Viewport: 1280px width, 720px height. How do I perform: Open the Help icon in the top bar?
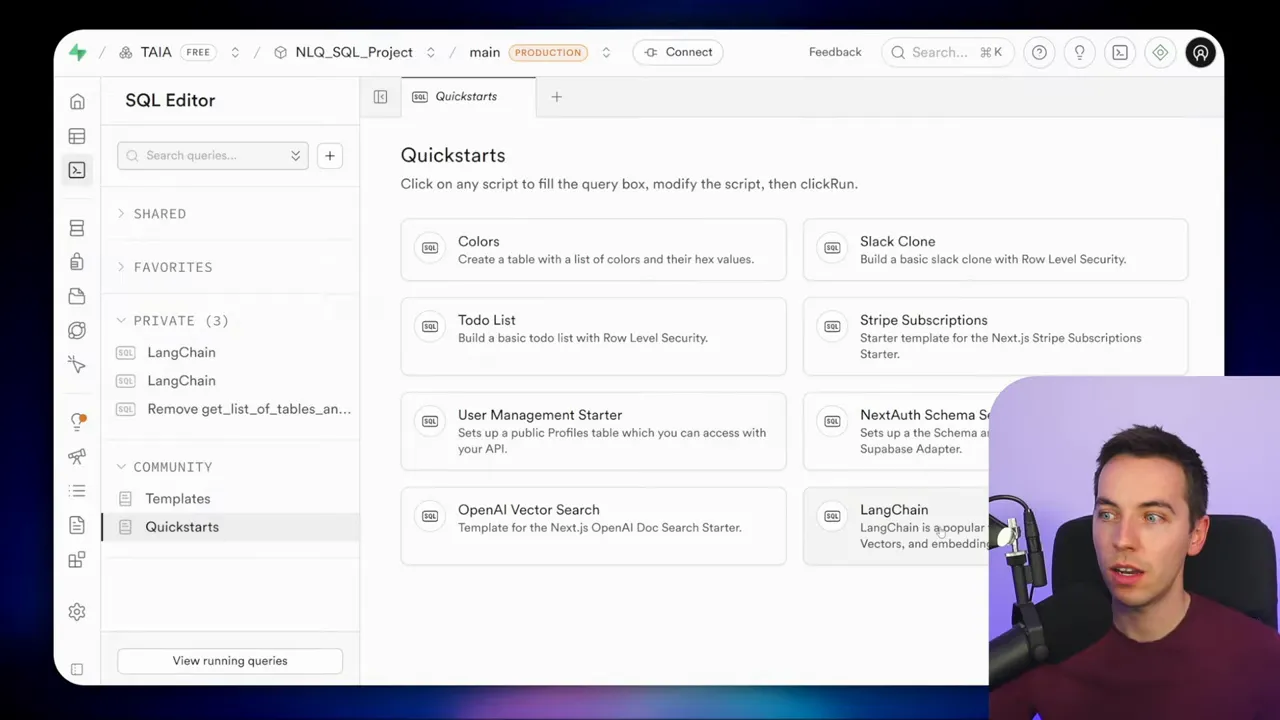click(1039, 52)
